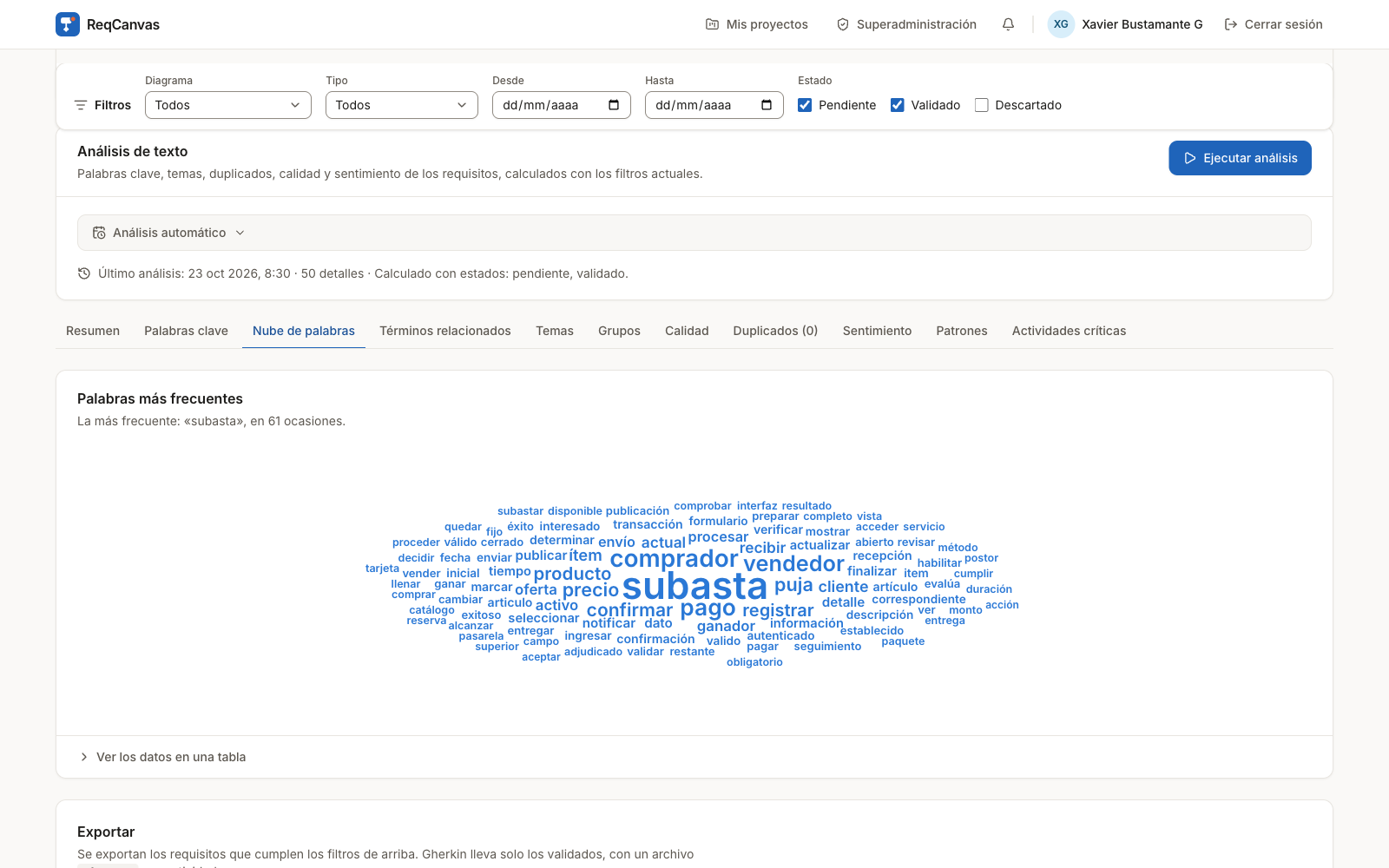
Task: Uncheck the Validado checkbox
Action: pyautogui.click(x=898, y=105)
